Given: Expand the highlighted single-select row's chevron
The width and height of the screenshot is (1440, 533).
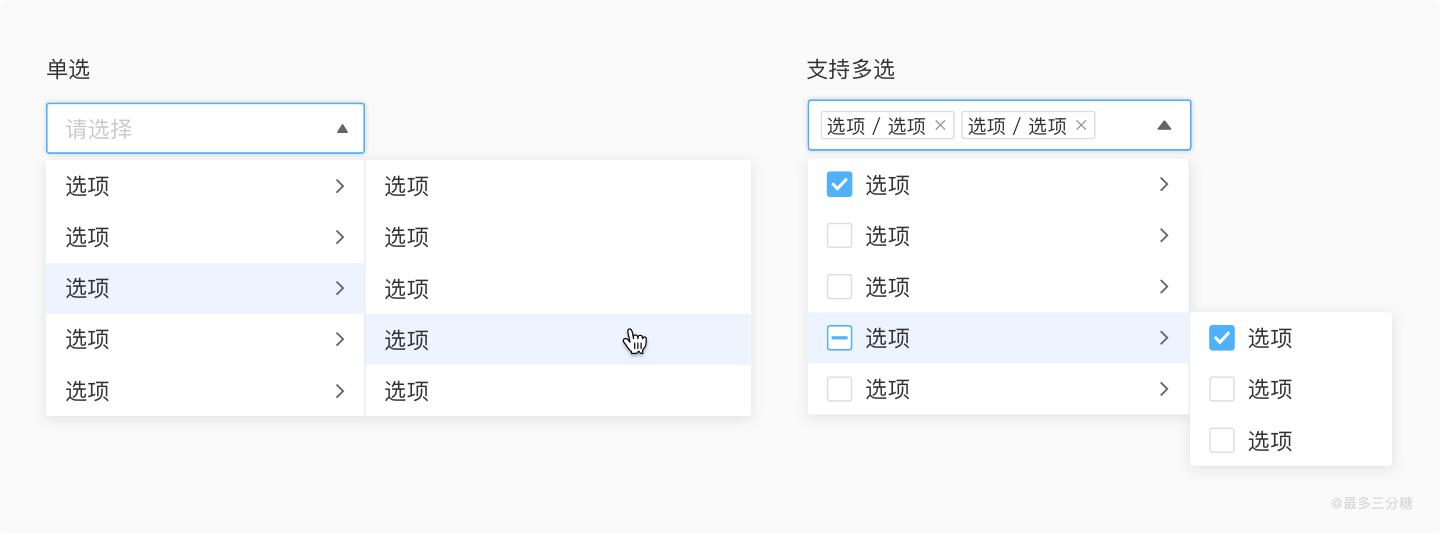Looking at the screenshot, I should pos(340,288).
